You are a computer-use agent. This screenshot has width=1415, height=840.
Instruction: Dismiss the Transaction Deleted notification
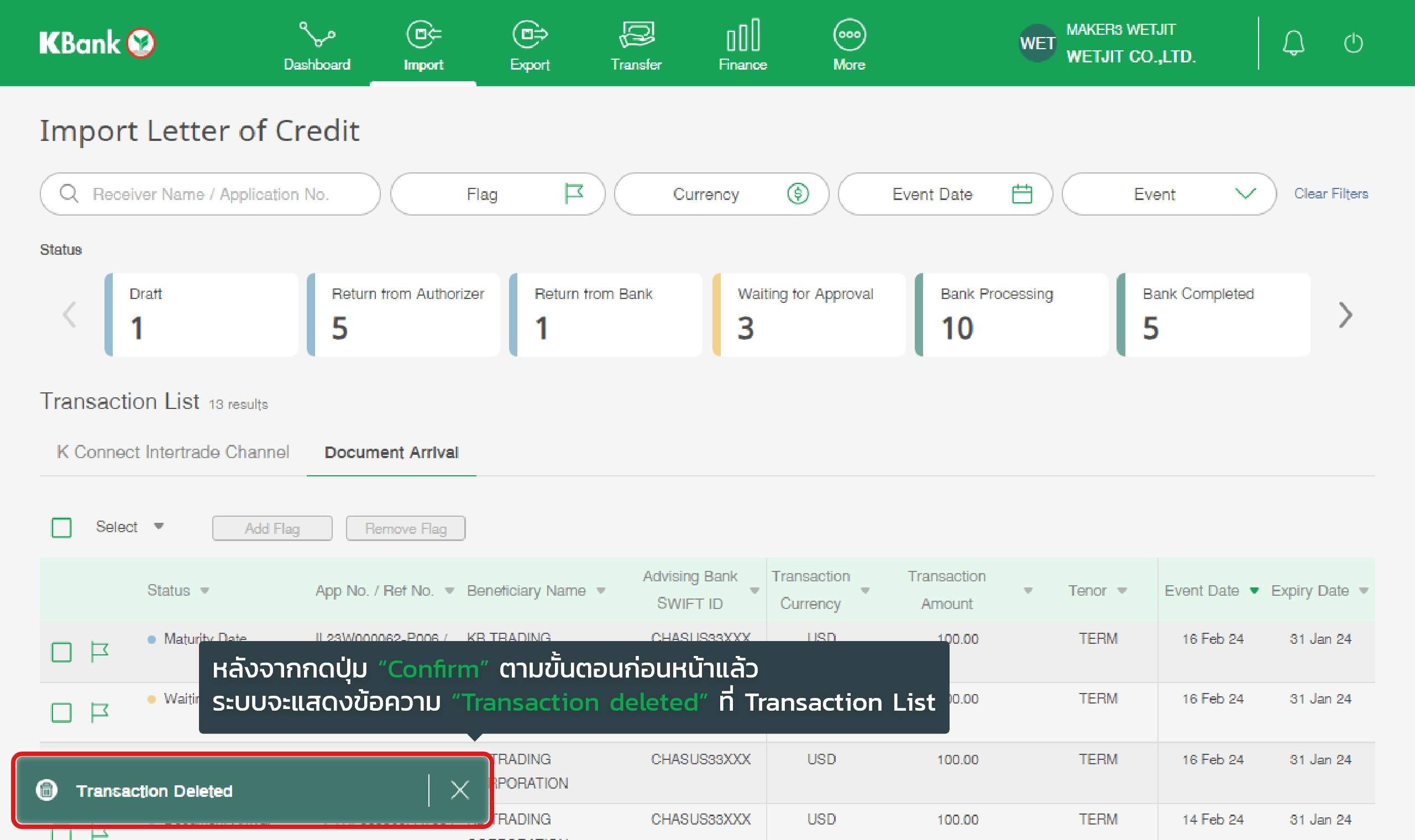coord(459,790)
